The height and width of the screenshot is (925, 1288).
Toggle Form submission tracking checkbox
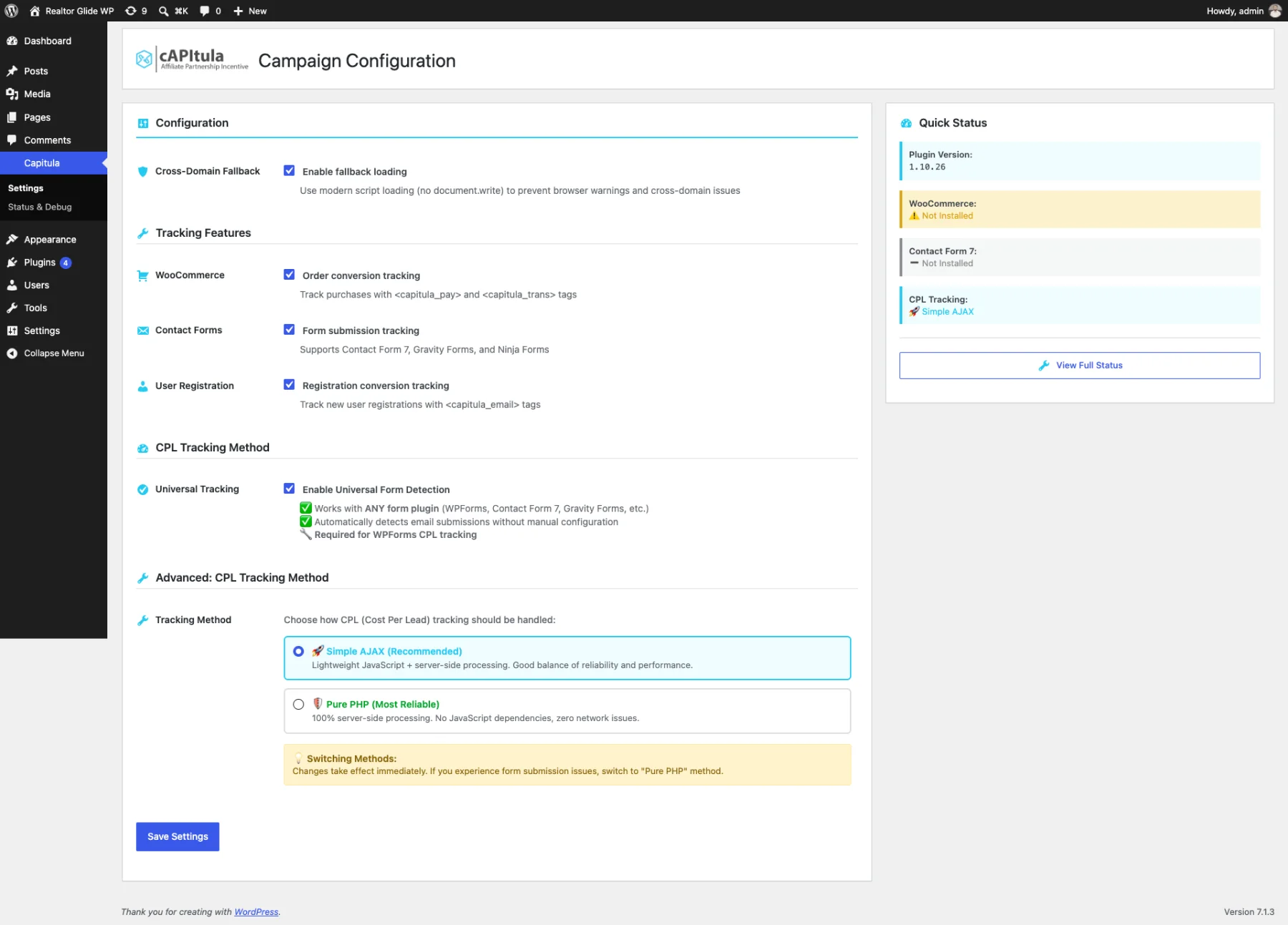pyautogui.click(x=289, y=330)
